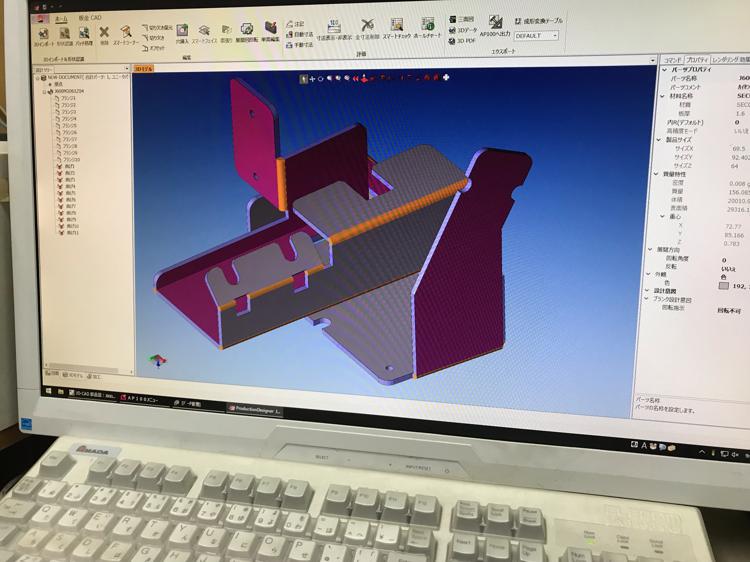Click the delete all dimensions icon
750x562 pixels.
point(367,29)
